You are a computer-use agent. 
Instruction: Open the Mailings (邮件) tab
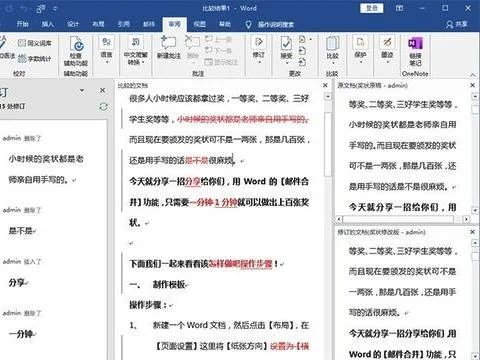point(149,24)
